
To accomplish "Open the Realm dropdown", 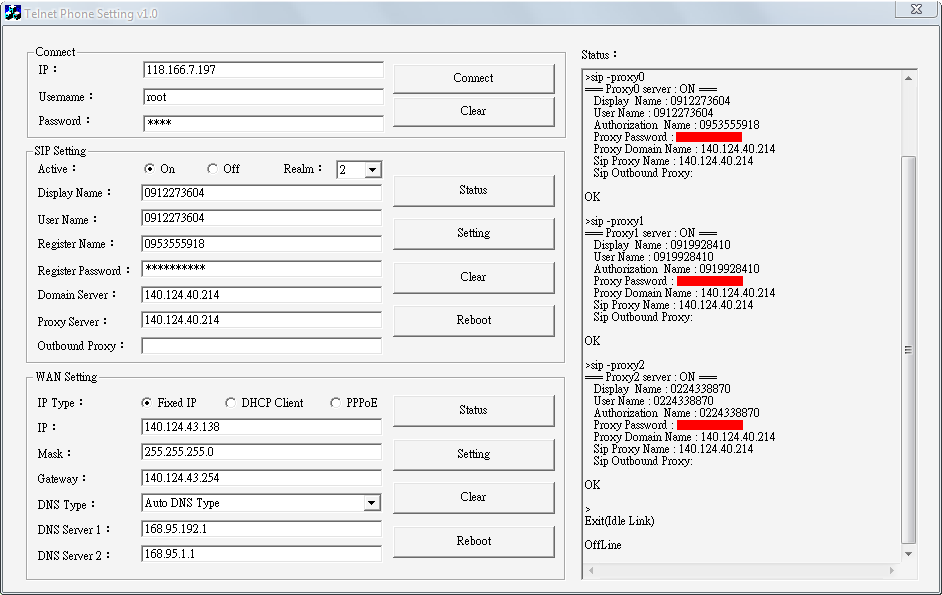I will (372, 170).
